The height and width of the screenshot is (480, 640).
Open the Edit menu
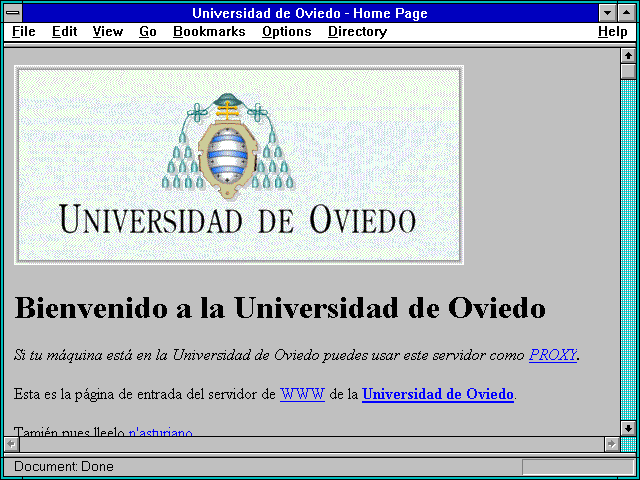pyautogui.click(x=64, y=32)
